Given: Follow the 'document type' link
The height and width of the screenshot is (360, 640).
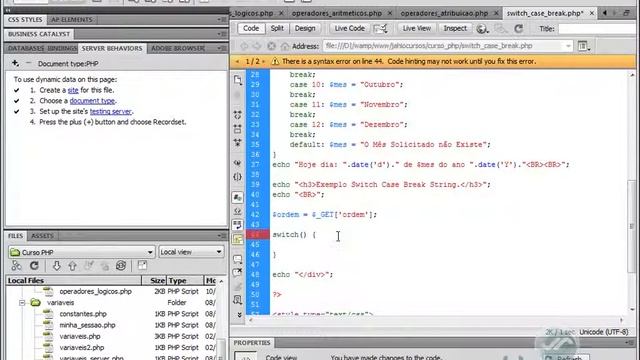Looking at the screenshot, I should coord(92,101).
